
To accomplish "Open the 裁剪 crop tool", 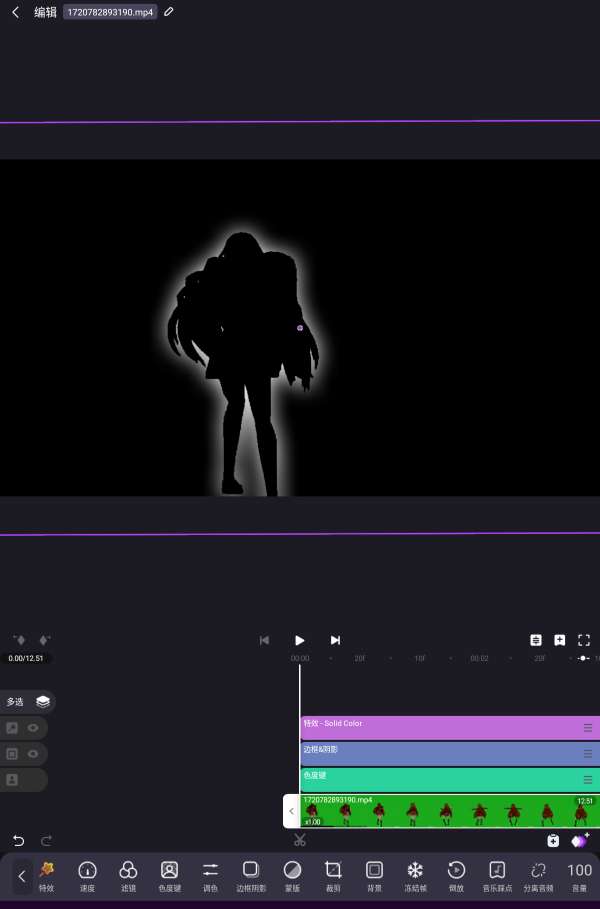I will click(333, 876).
